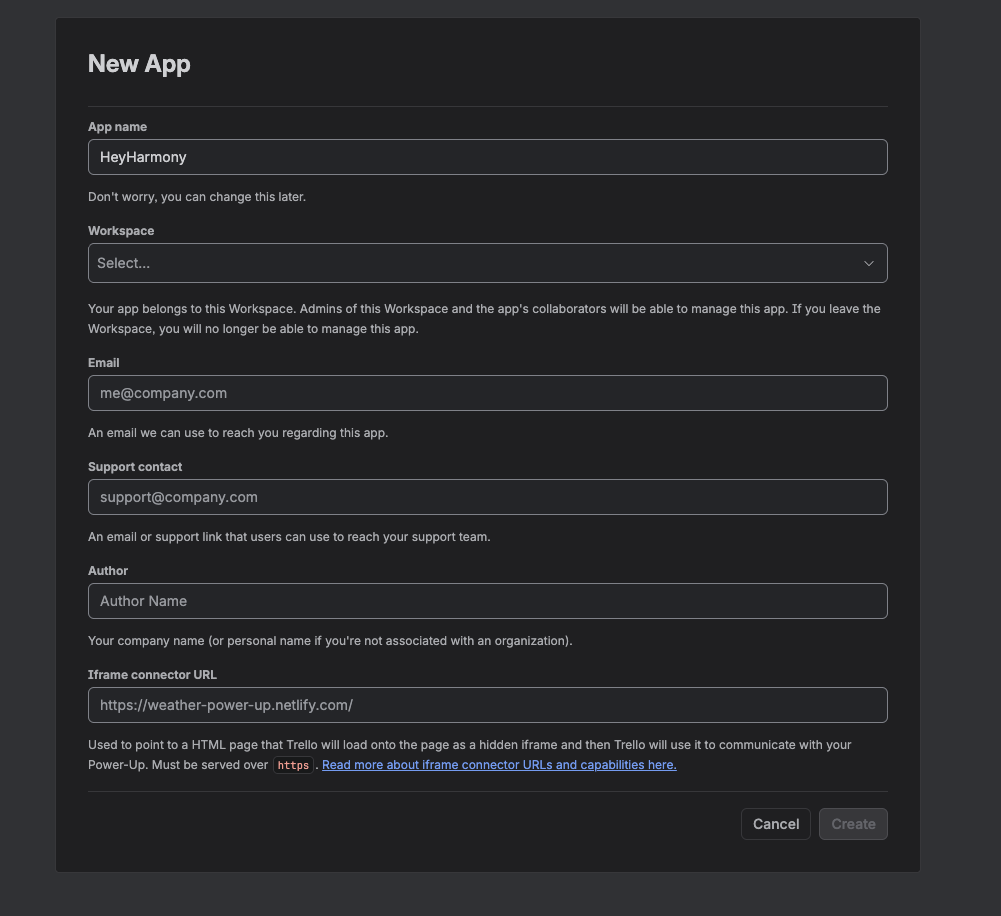Image resolution: width=1001 pixels, height=916 pixels.
Task: Focus the Email field with me@company.com placeholder
Action: [x=487, y=393]
